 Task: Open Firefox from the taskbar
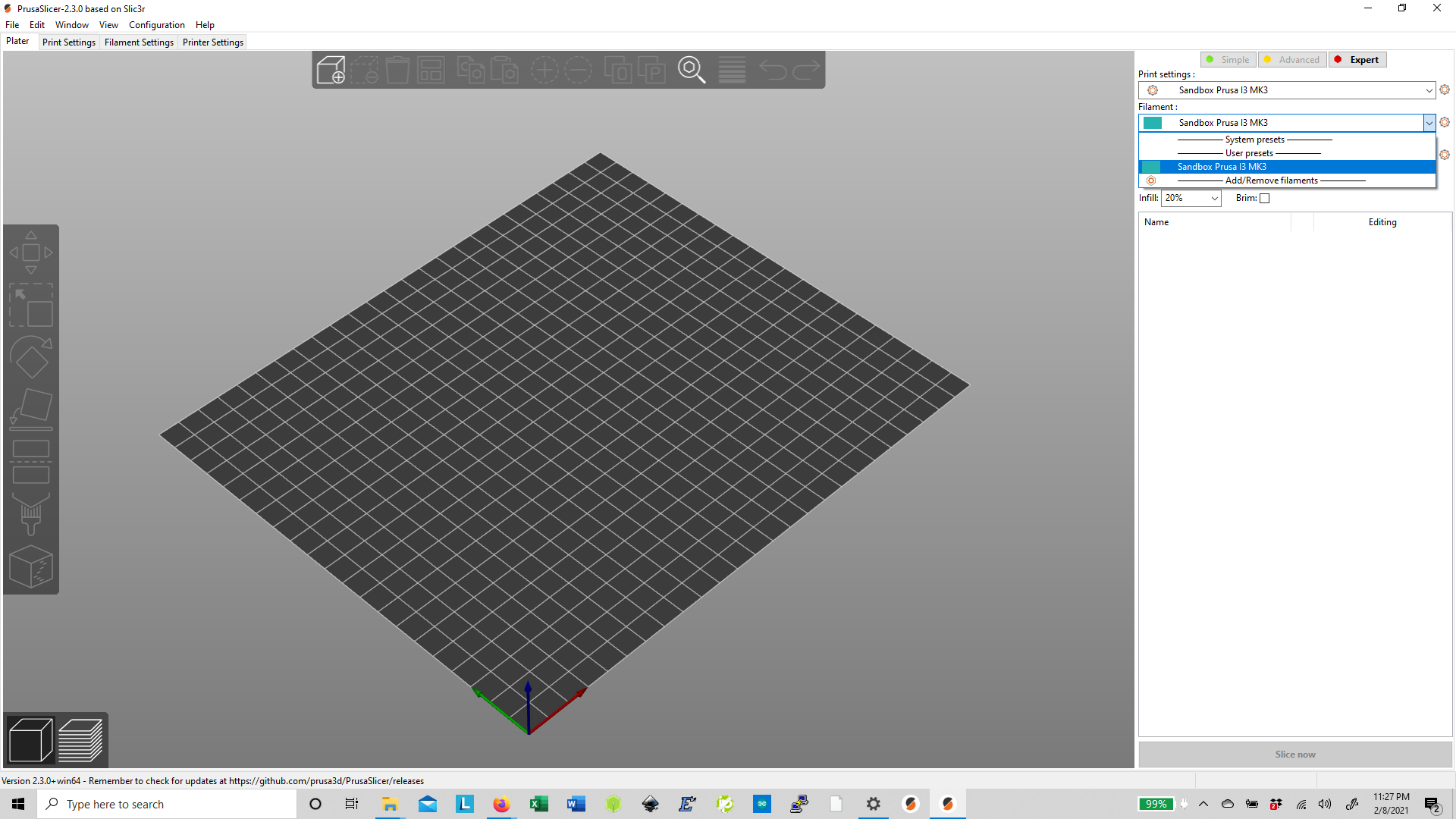[501, 804]
